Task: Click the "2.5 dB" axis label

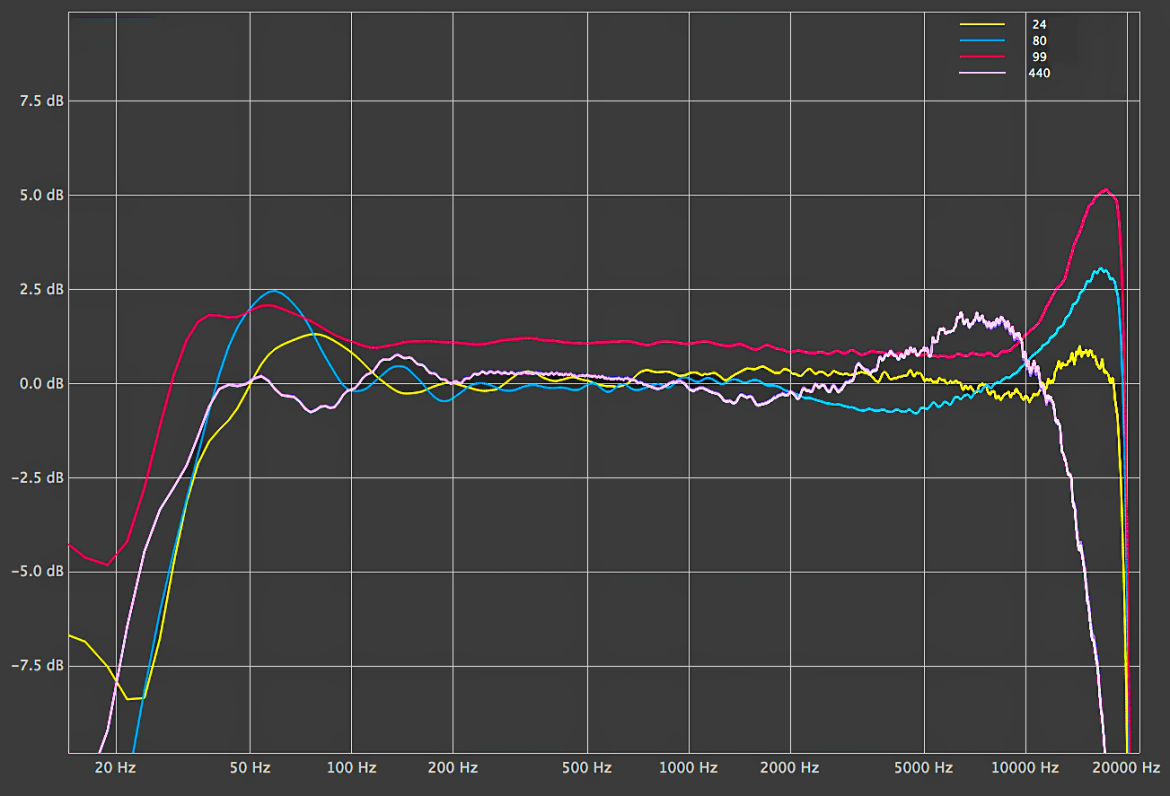Action: (x=42, y=289)
